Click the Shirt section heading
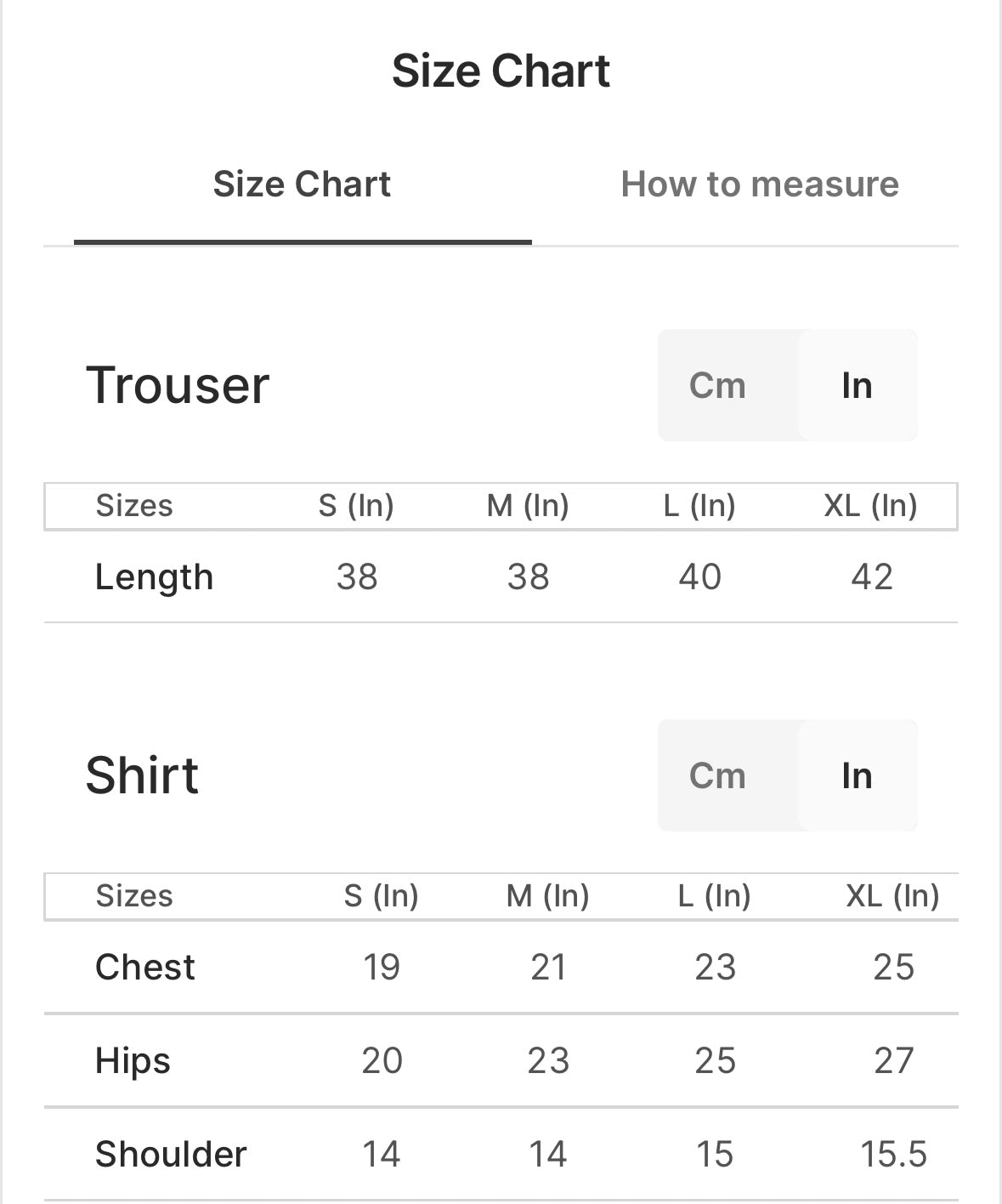 (x=142, y=775)
